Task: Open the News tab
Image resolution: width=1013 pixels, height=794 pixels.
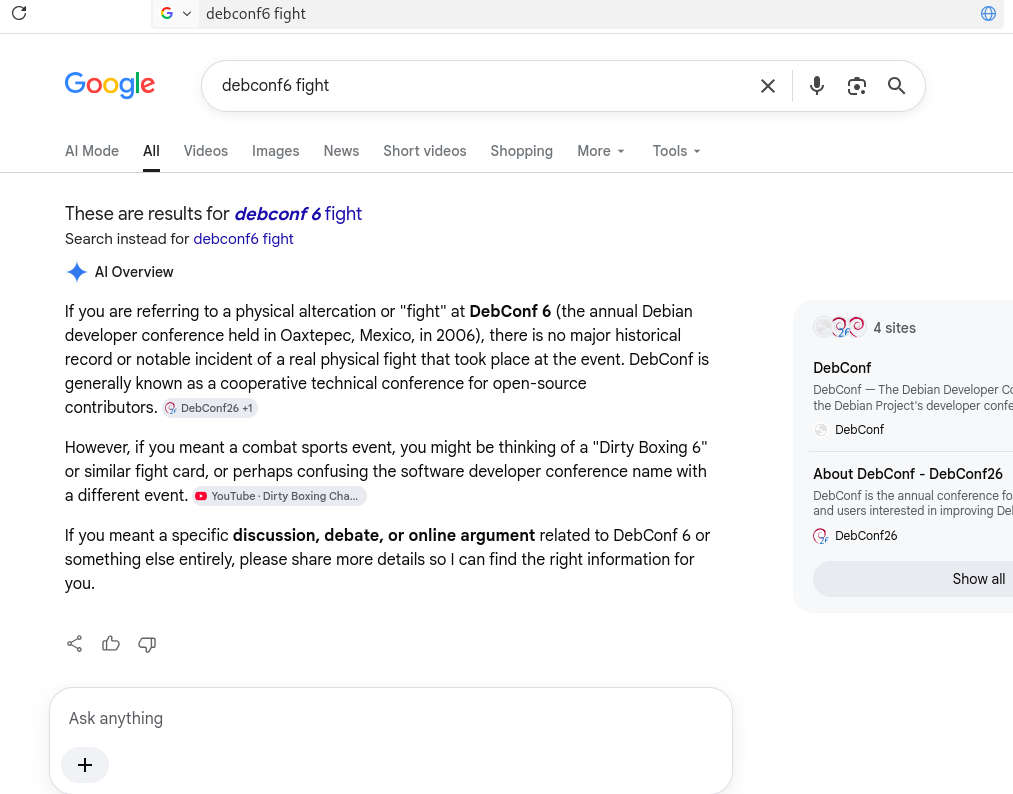Action: pos(341,151)
